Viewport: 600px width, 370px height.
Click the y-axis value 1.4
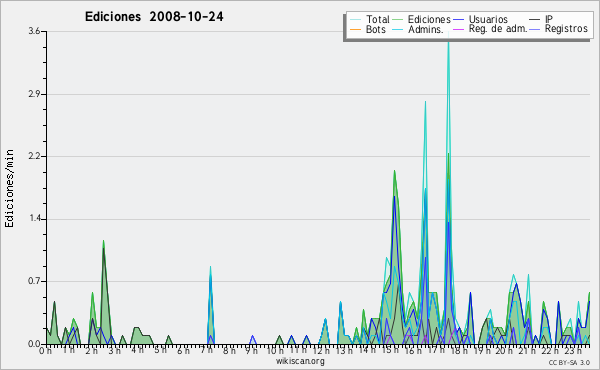[34, 219]
